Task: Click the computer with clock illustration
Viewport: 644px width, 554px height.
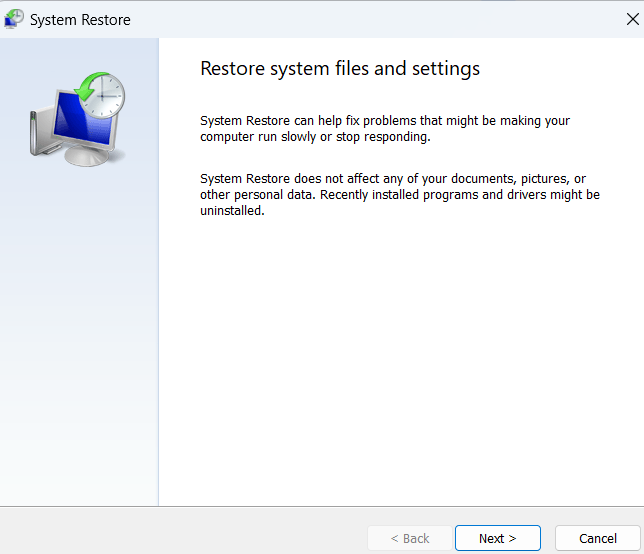Action: (78, 119)
